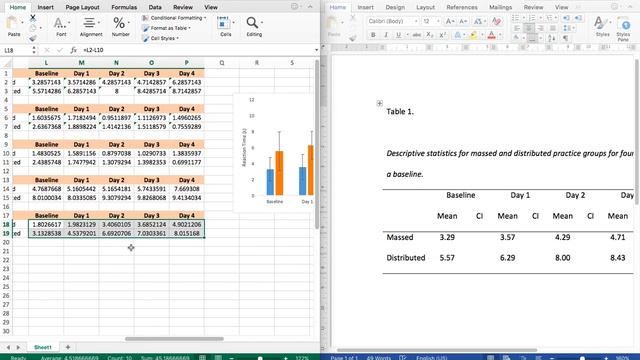This screenshot has height=360, width=640.
Task: Click the confirm entry checkmark in formula bar
Action: click(60, 50)
